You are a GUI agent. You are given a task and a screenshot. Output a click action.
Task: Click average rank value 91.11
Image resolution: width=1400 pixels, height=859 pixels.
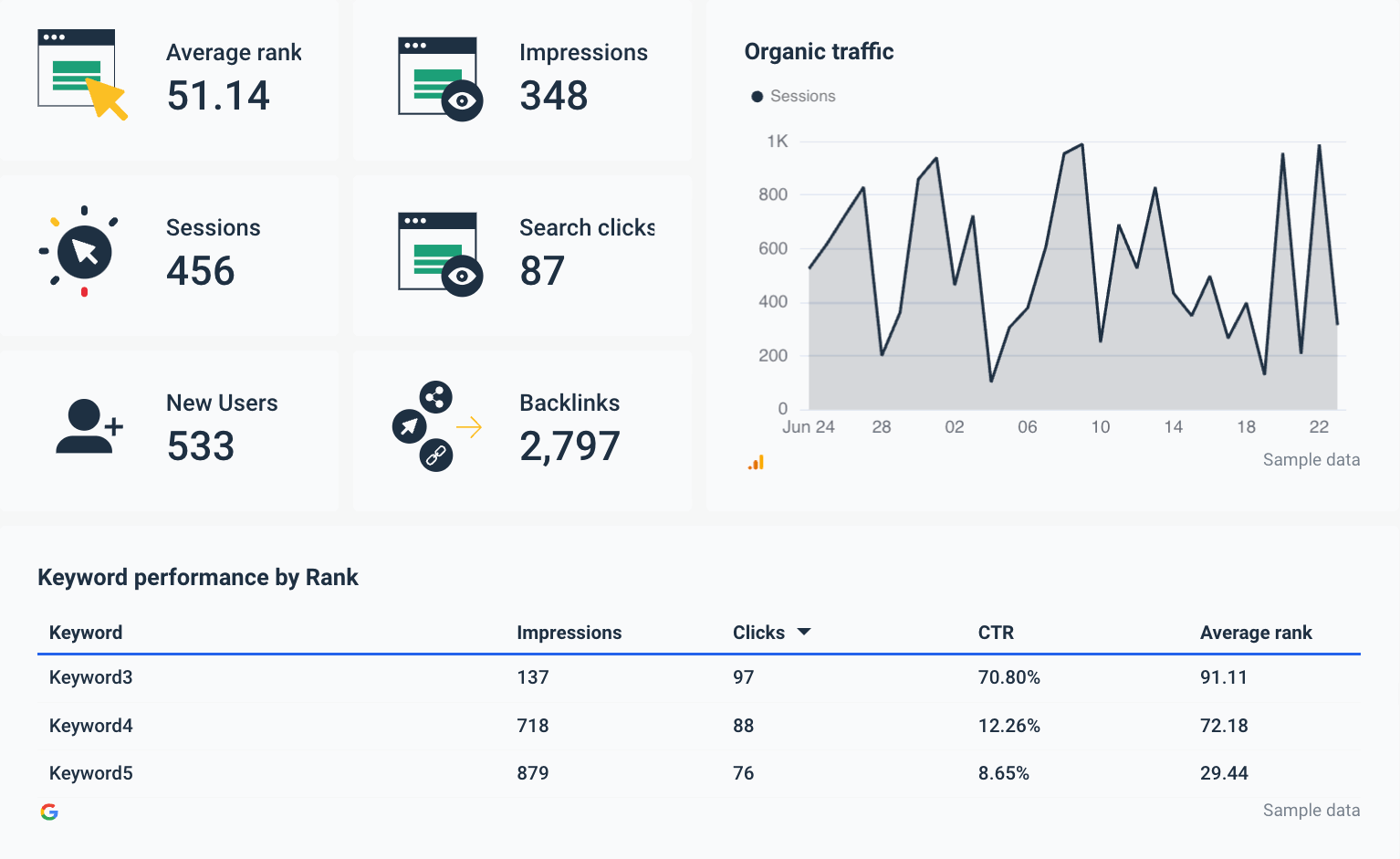[1224, 677]
